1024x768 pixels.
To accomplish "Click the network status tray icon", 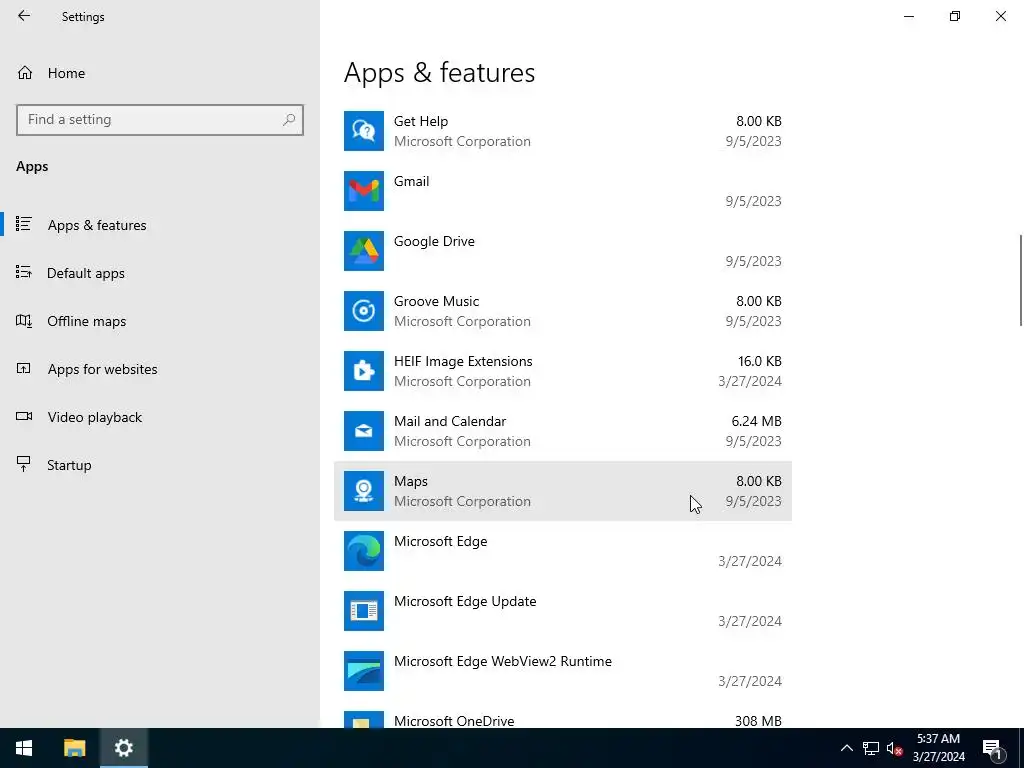I will coord(871,748).
